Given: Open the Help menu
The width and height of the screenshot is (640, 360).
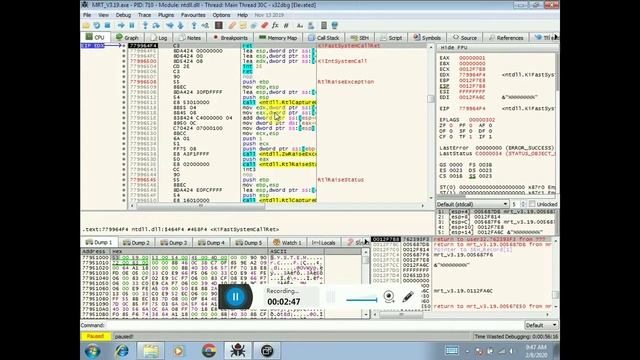Looking at the screenshot, I should [x=242, y=15].
